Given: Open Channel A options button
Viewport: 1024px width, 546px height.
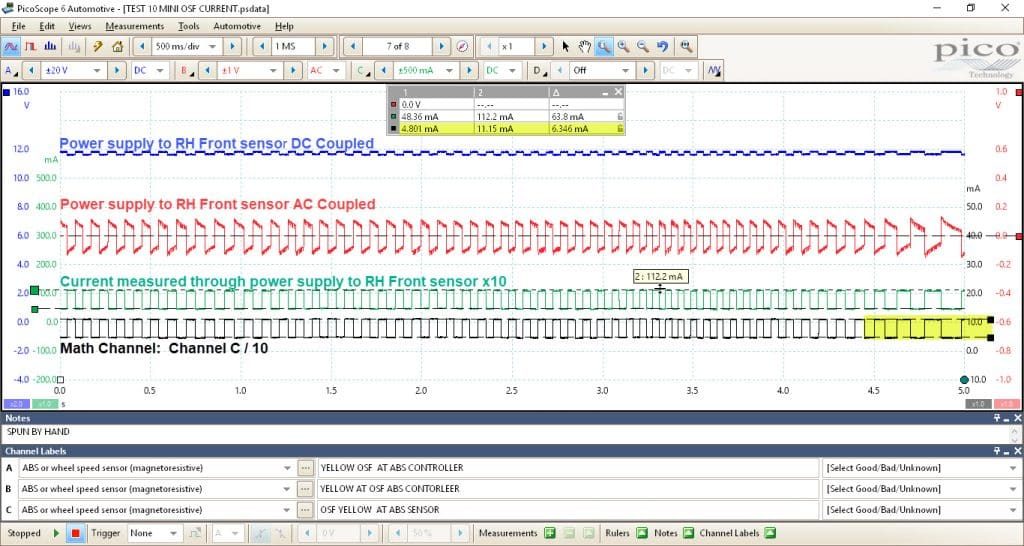Looking at the screenshot, I should 11,70.
